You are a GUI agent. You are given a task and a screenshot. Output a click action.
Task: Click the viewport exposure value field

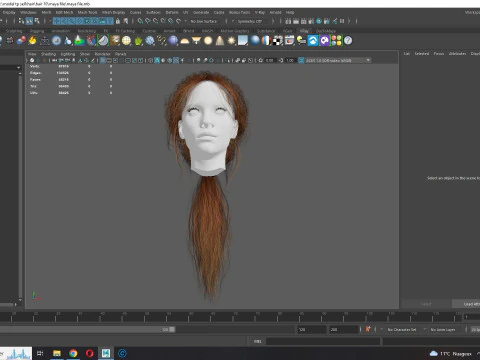[270, 60]
